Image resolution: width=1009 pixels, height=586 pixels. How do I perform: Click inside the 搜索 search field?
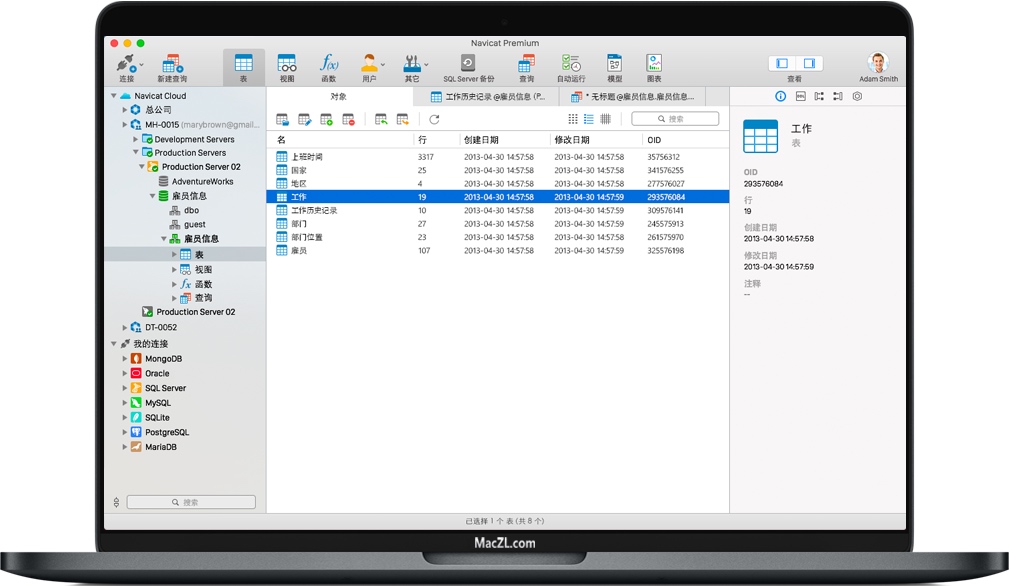pos(676,117)
